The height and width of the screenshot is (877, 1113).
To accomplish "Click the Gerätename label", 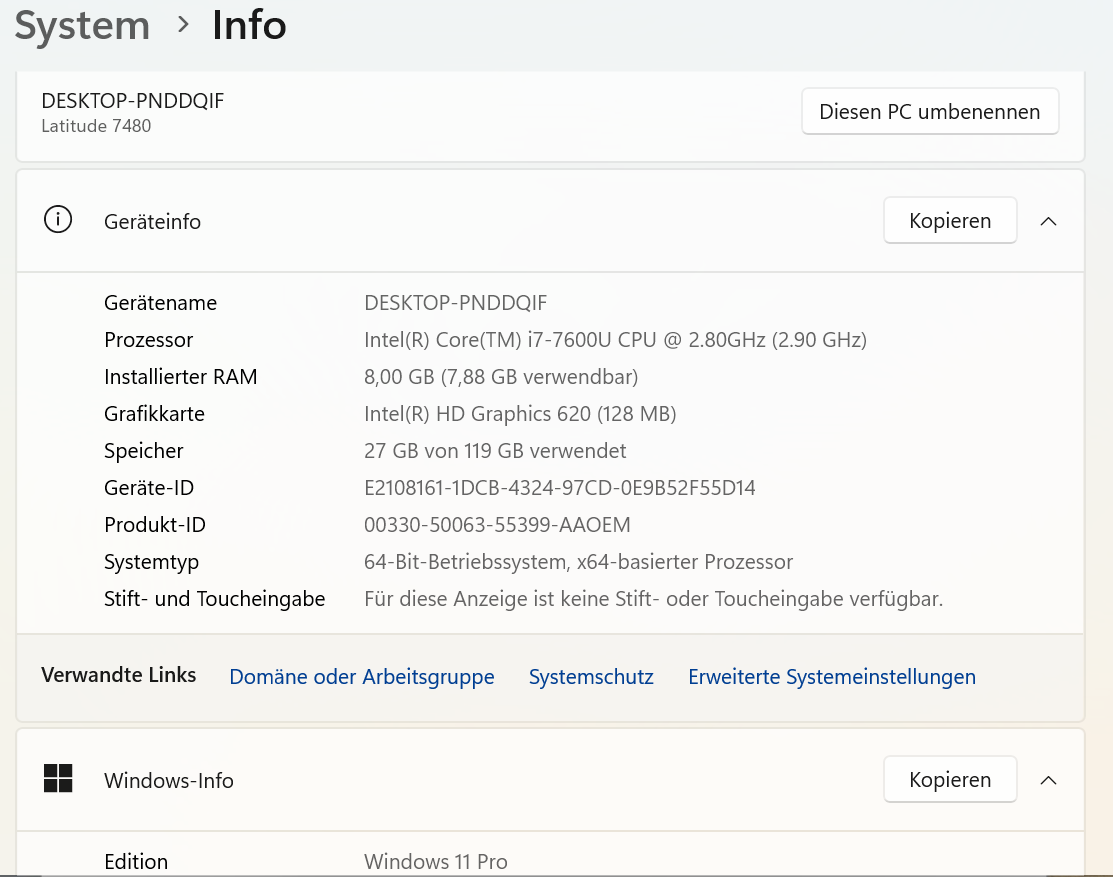I will pyautogui.click(x=160, y=303).
